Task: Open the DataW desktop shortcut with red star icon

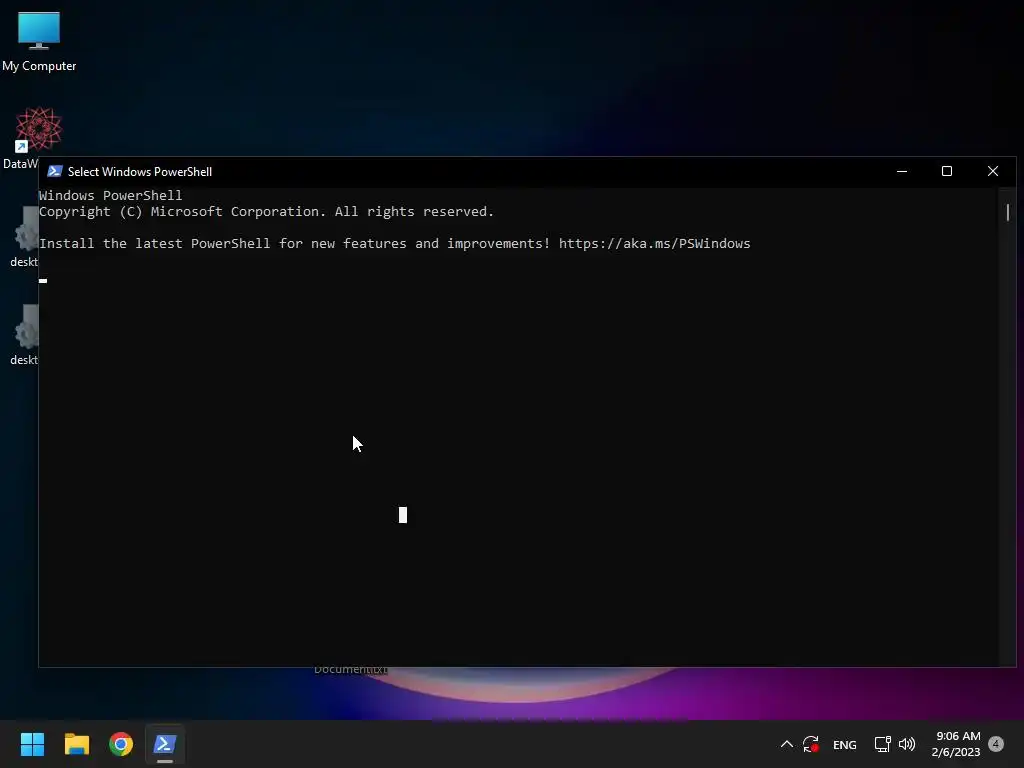Action: [38, 130]
